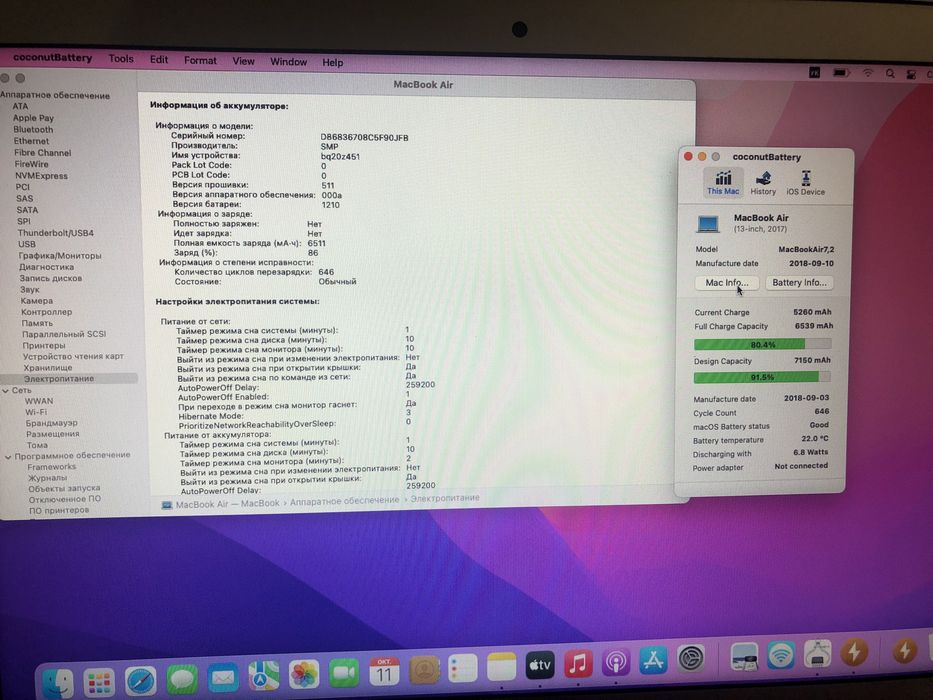Open Podcasts from the Dock
The height and width of the screenshot is (700, 933).
point(615,662)
